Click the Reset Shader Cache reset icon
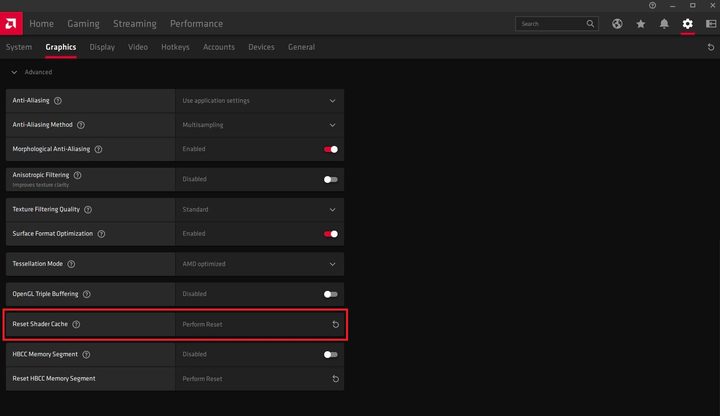720x416 pixels. 336,325
